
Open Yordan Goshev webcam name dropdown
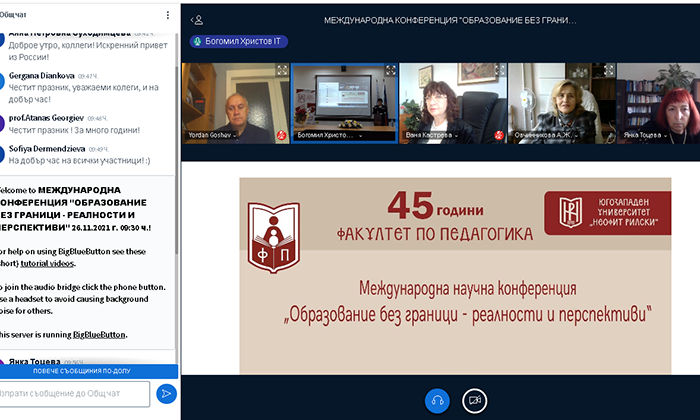[x=212, y=135]
